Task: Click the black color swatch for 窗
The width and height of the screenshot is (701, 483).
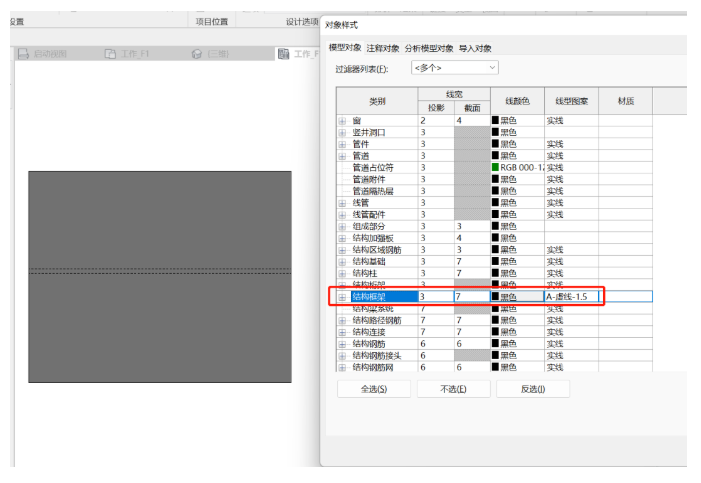Action: click(495, 120)
